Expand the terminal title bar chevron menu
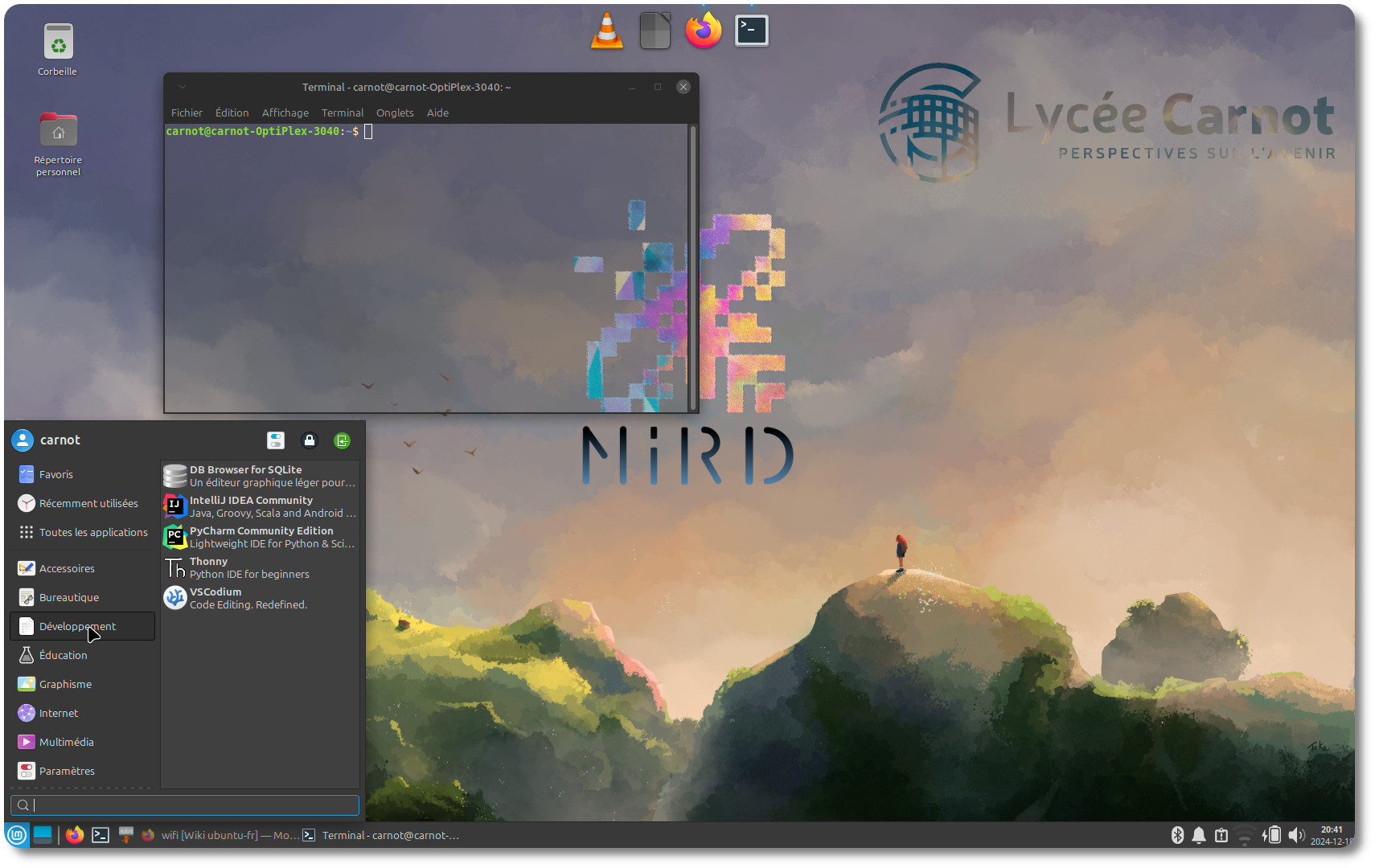Screen dimensions: 1375x868 click(183, 87)
